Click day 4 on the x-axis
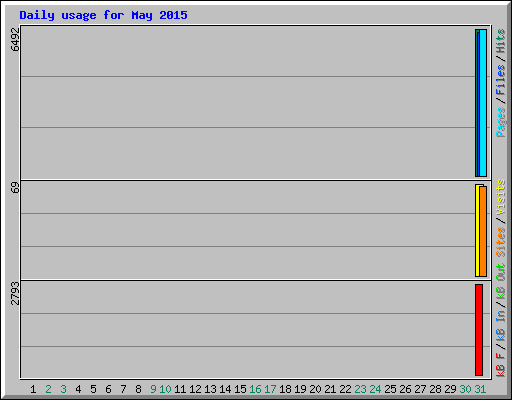512x400 pixels. [78, 389]
